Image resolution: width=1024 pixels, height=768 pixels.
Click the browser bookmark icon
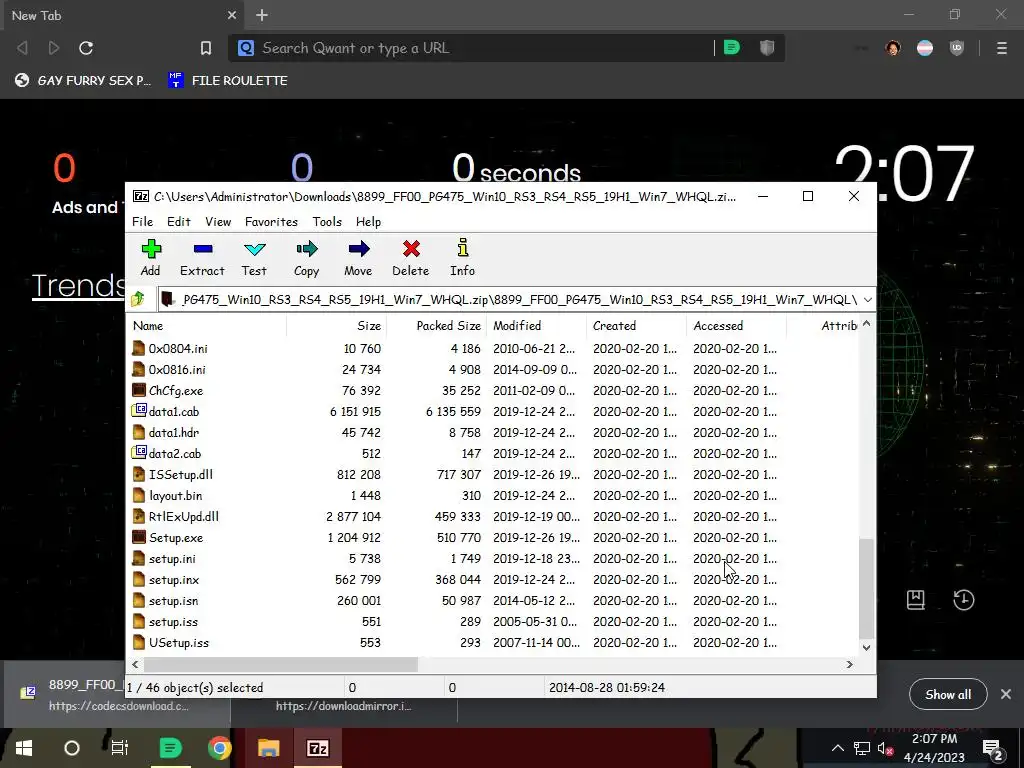click(206, 48)
